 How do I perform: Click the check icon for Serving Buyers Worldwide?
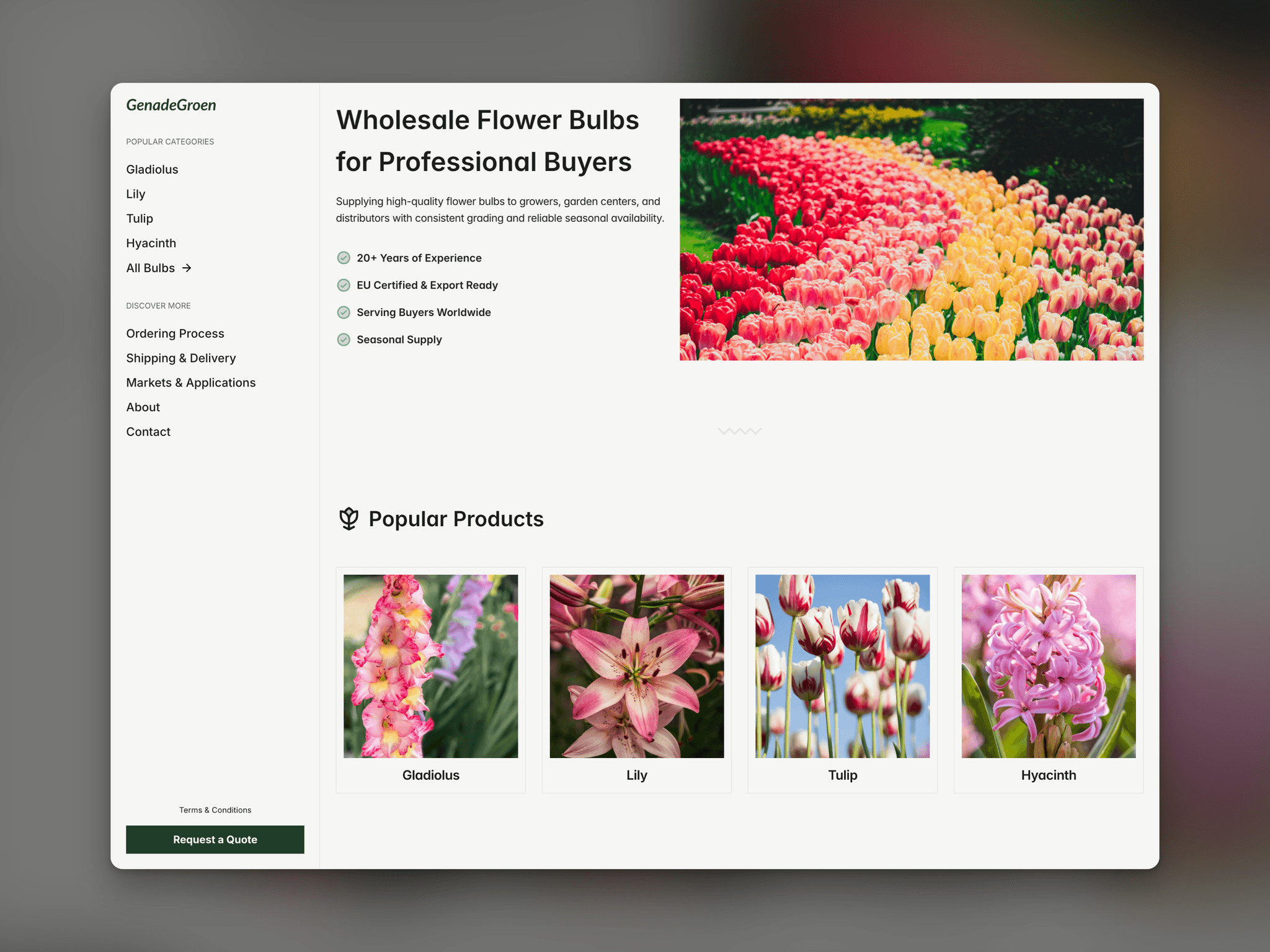tap(344, 312)
